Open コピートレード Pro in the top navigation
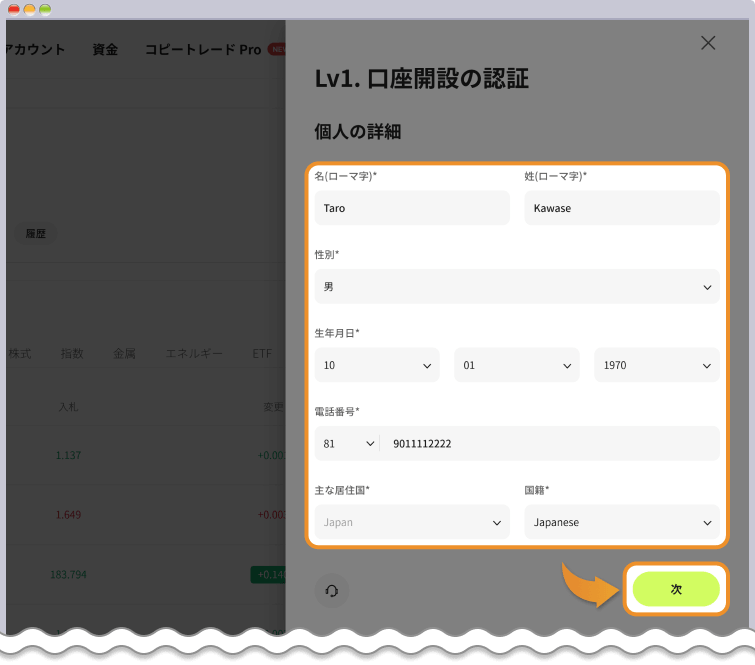The image size is (755, 665). [203, 49]
